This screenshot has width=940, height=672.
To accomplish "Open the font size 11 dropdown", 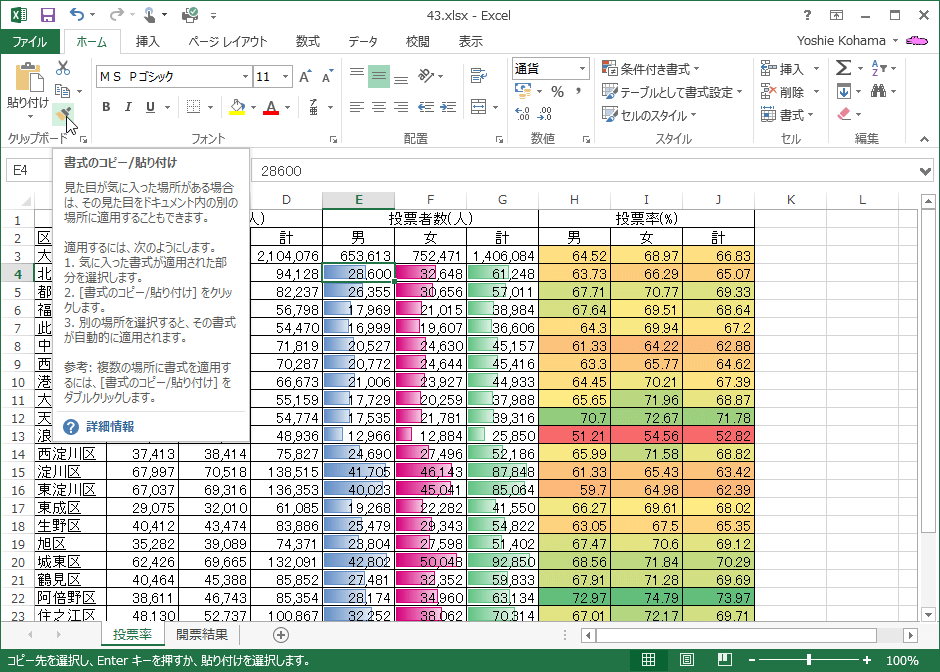I will click(x=285, y=77).
